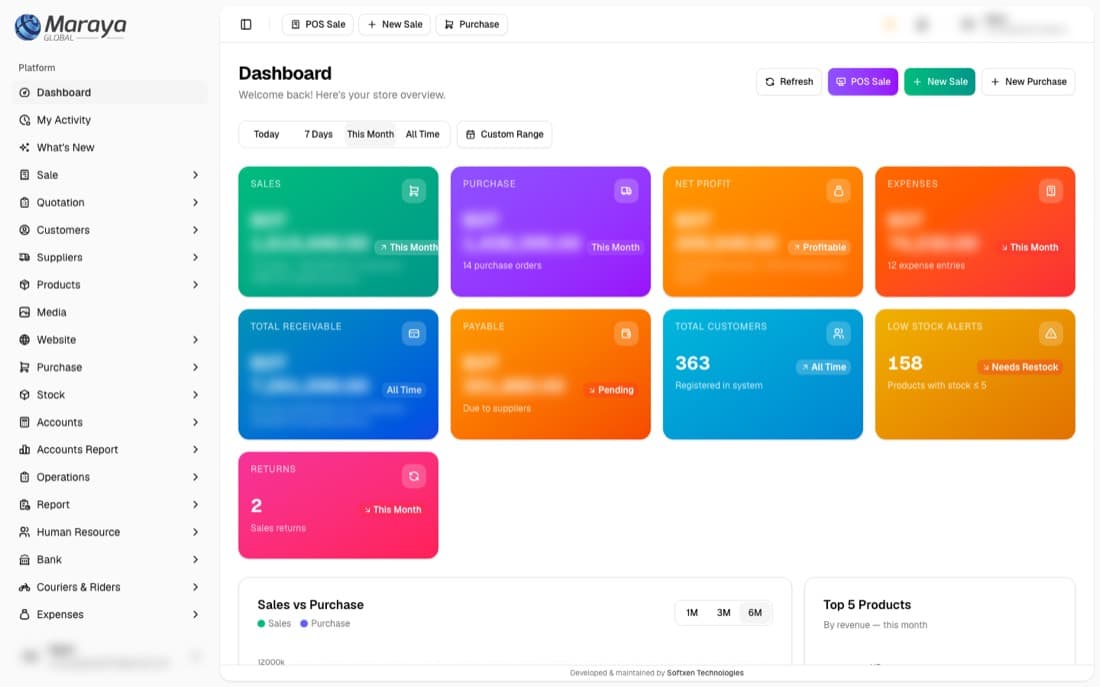Click the Products box icon in sidebar
The height and width of the screenshot is (687, 1100).
click(25, 285)
